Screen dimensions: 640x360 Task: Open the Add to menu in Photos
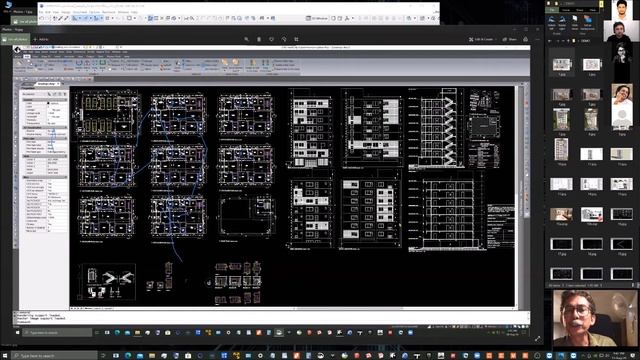pos(41,39)
